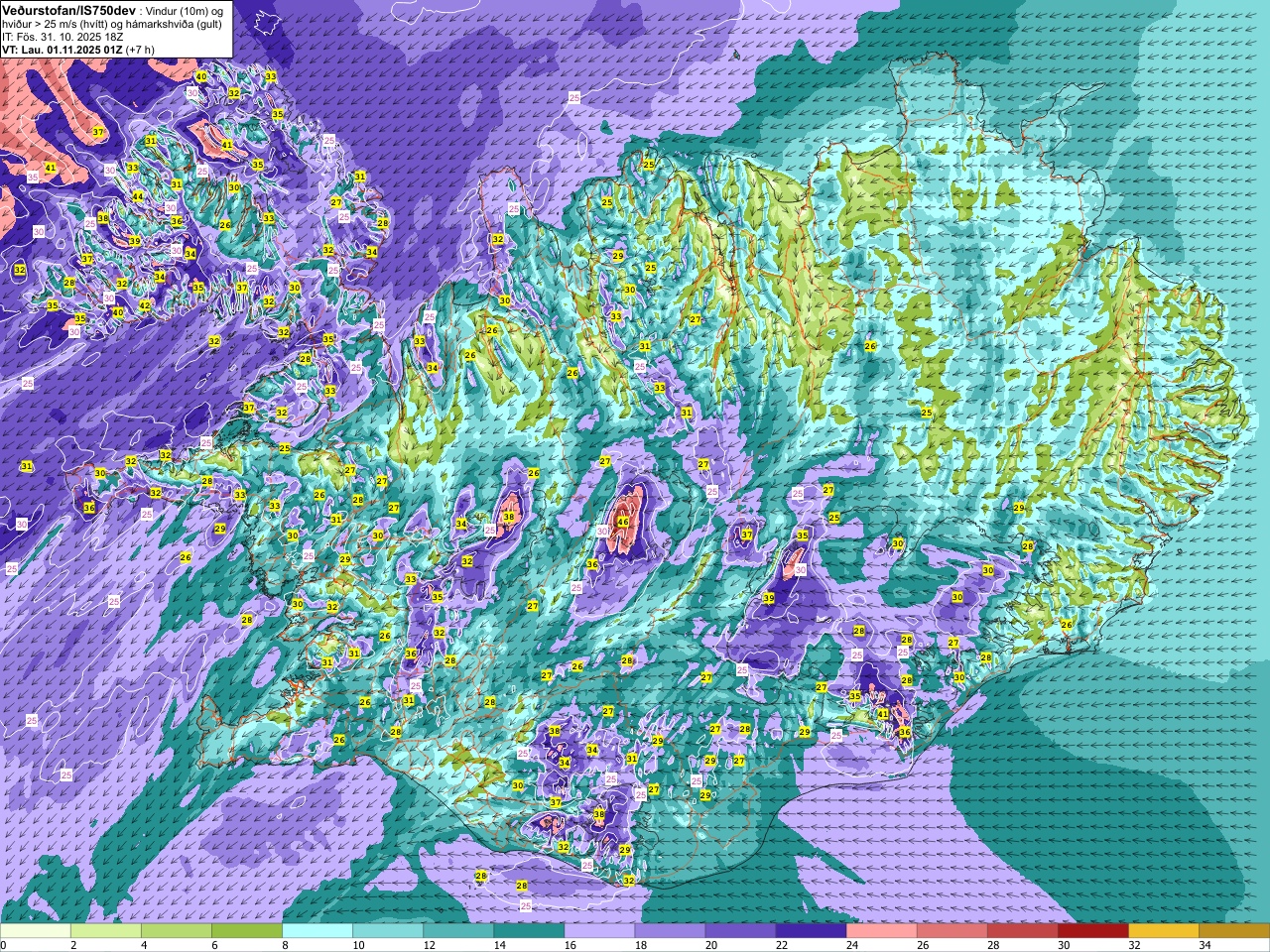
Task: Click the 6–8 m/s olive green legend swatch
Action: [x=247, y=931]
